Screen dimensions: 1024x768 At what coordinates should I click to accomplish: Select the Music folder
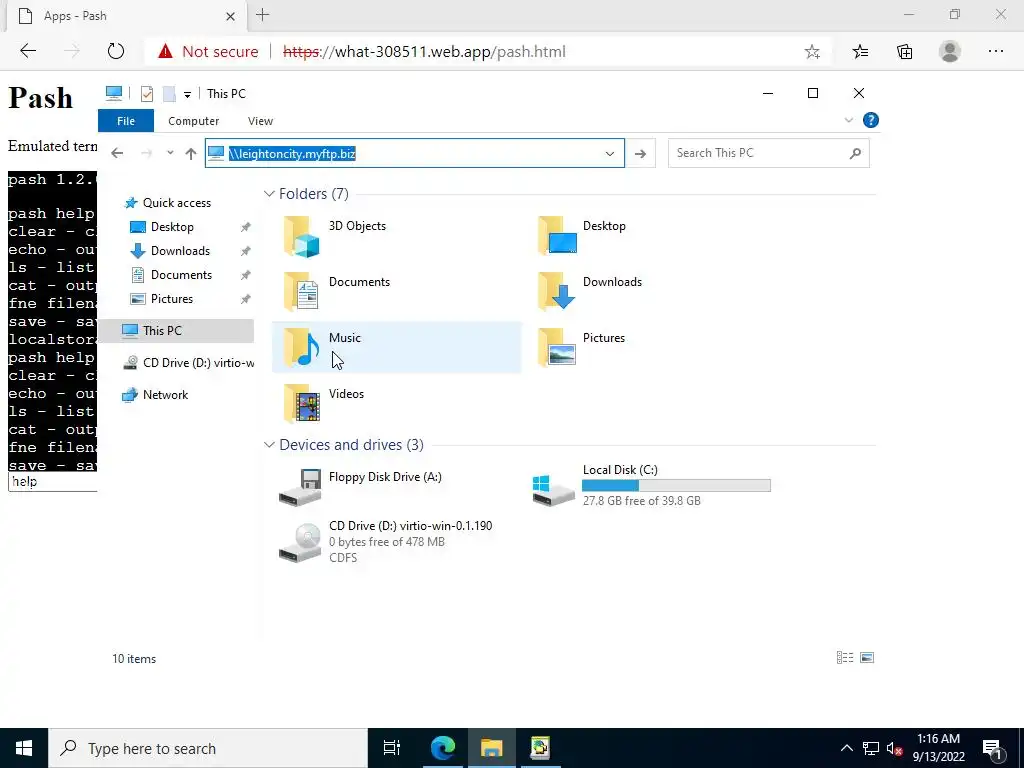(x=396, y=347)
